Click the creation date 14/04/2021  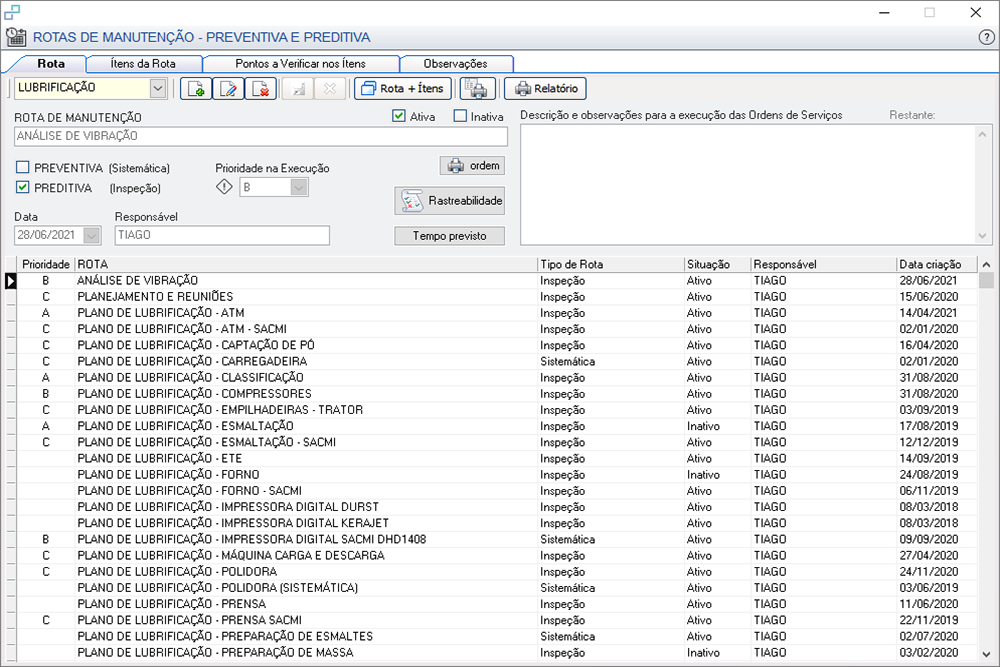pyautogui.click(x=929, y=313)
